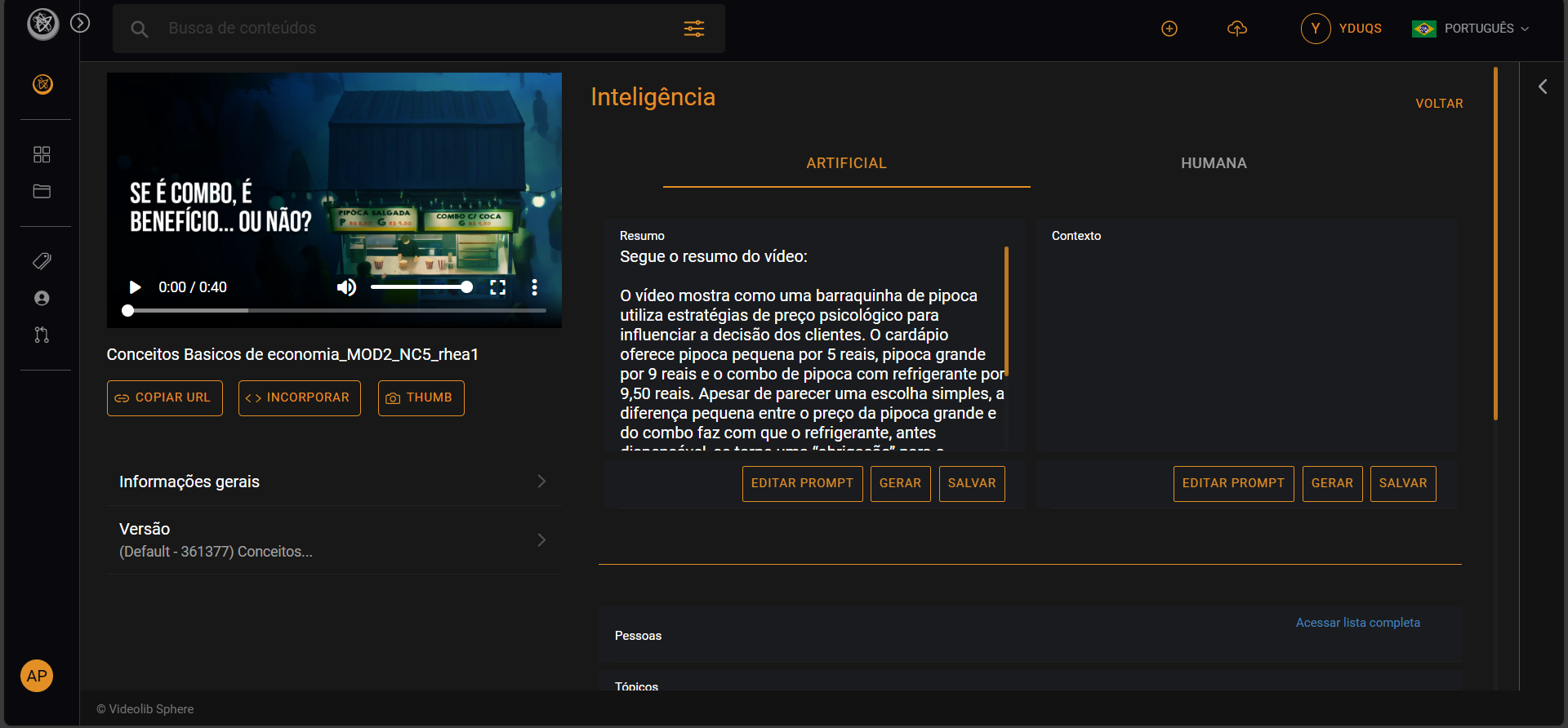This screenshot has height=728, width=1568.
Task: Click the Videolib logo icon
Action: click(43, 24)
